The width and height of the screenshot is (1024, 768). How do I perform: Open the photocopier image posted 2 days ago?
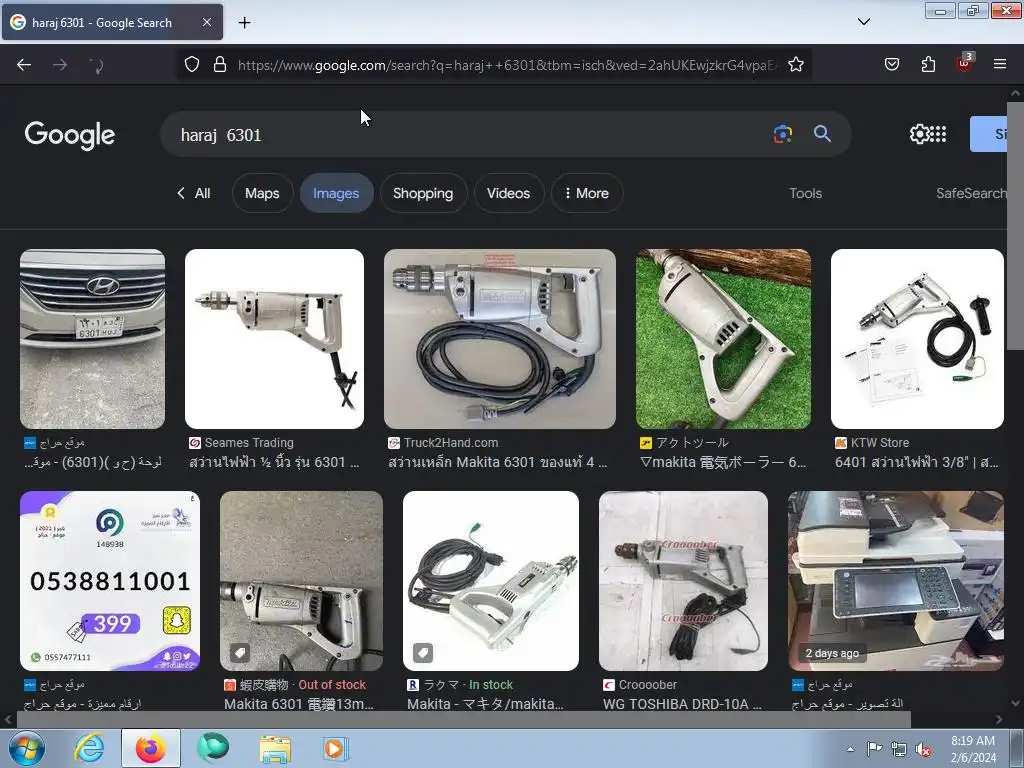(895, 581)
